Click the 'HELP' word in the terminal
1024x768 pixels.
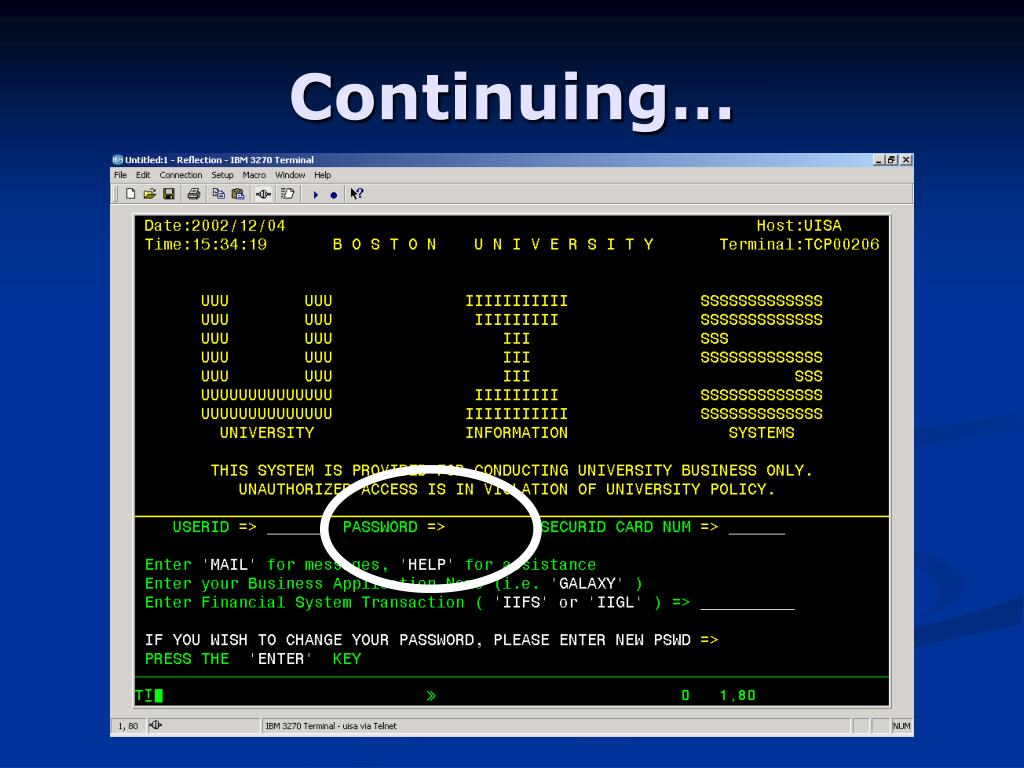427,565
